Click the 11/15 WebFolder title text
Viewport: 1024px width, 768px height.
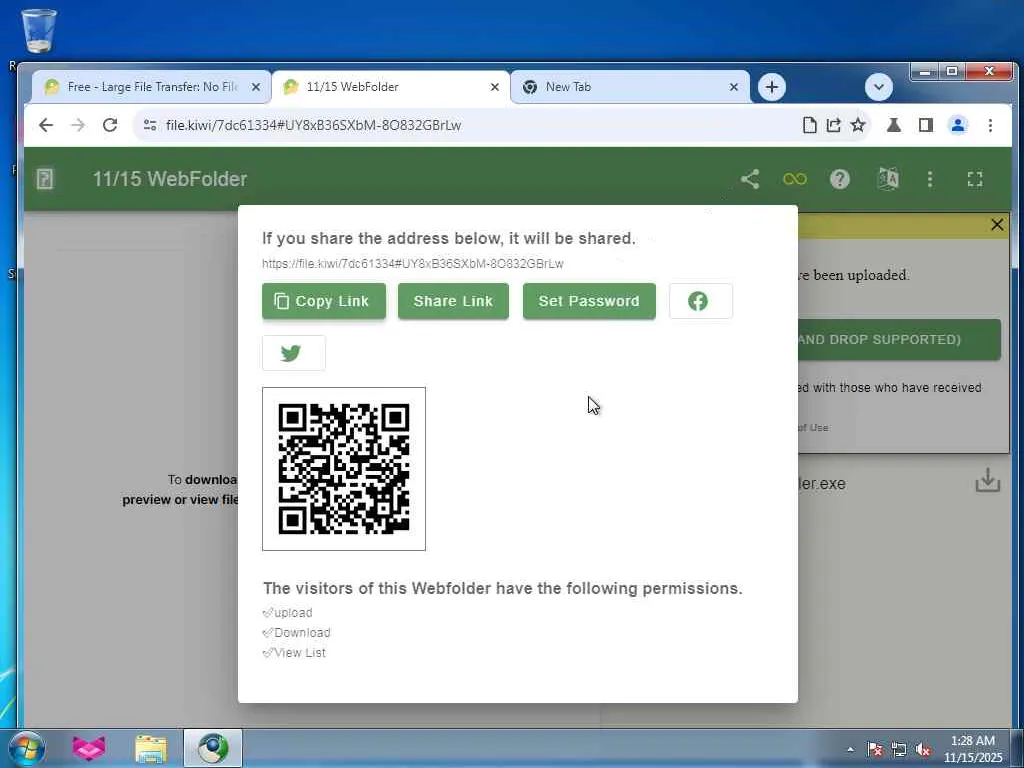(x=170, y=179)
